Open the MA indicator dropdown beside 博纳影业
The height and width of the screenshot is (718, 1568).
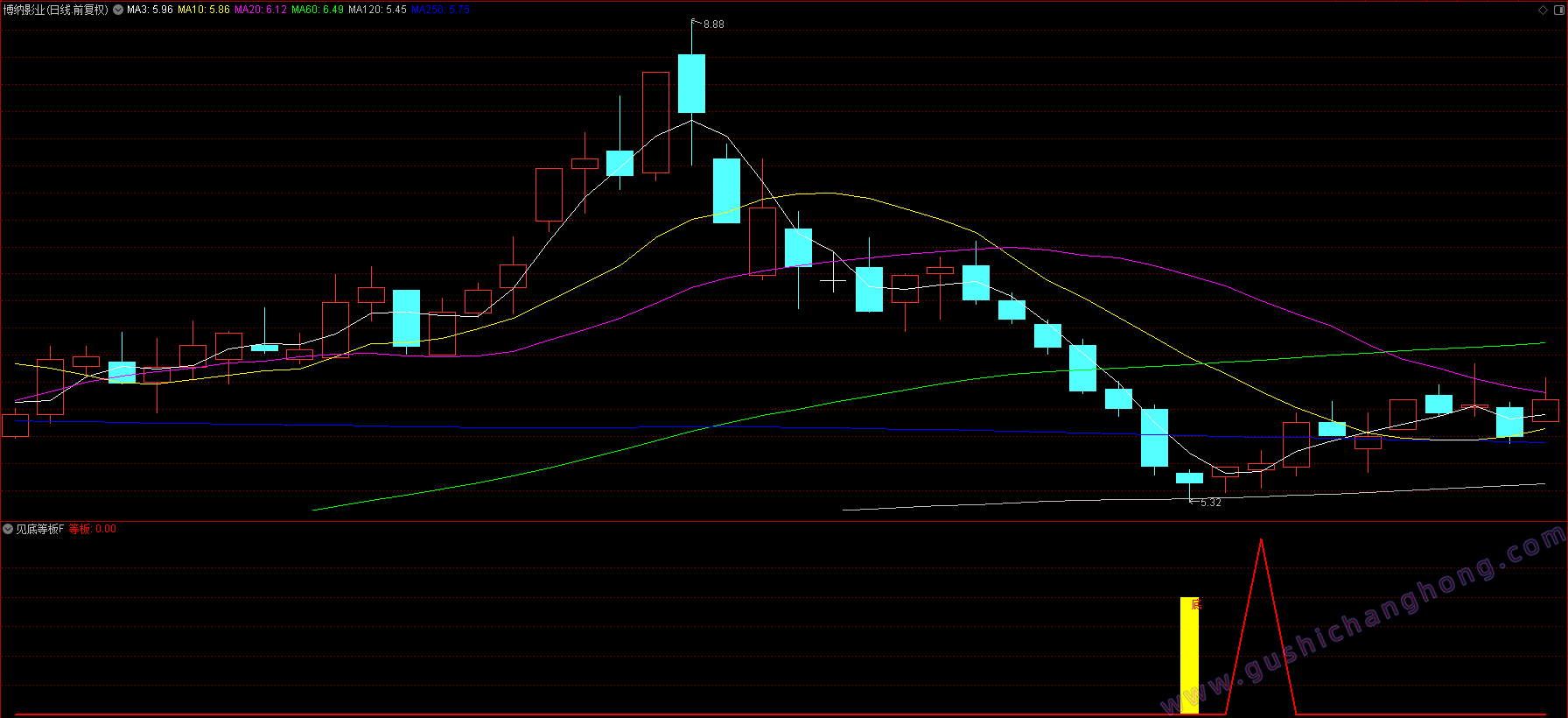pos(118,10)
